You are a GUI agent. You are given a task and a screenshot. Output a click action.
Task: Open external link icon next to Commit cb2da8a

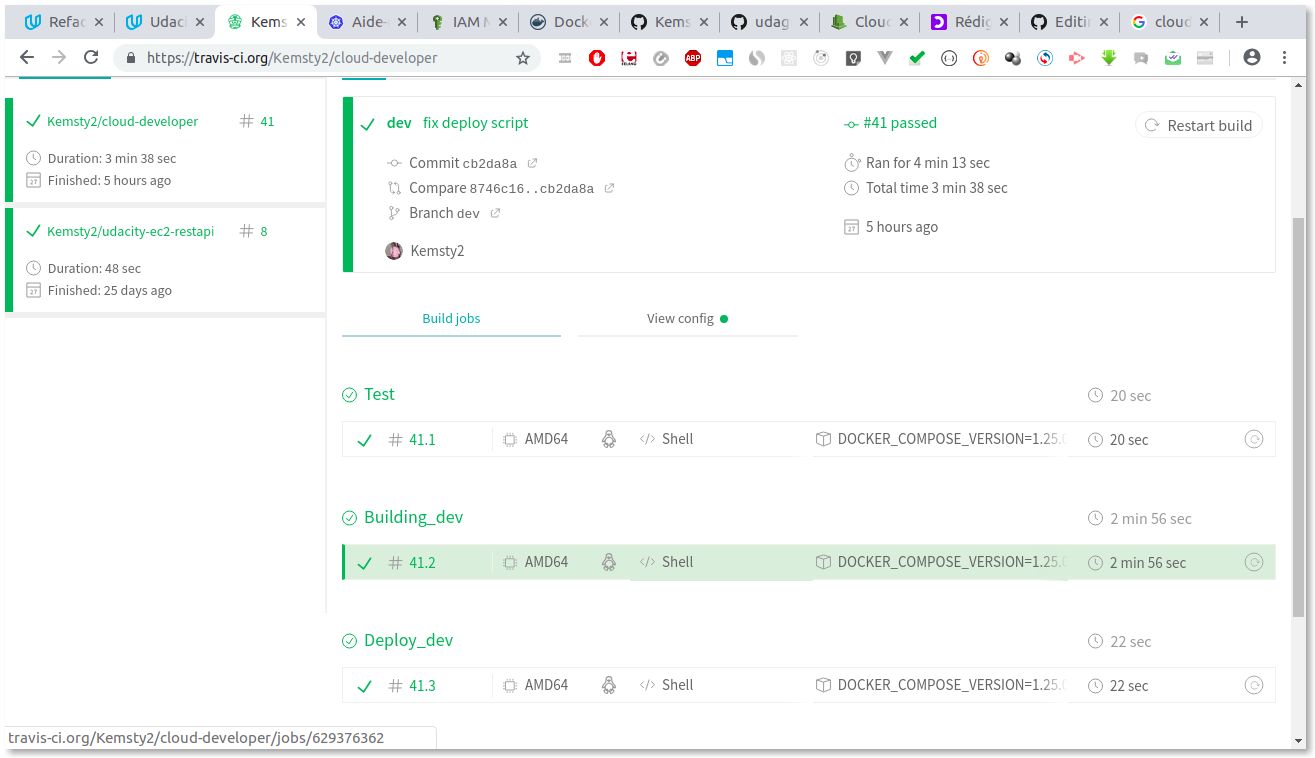(532, 163)
